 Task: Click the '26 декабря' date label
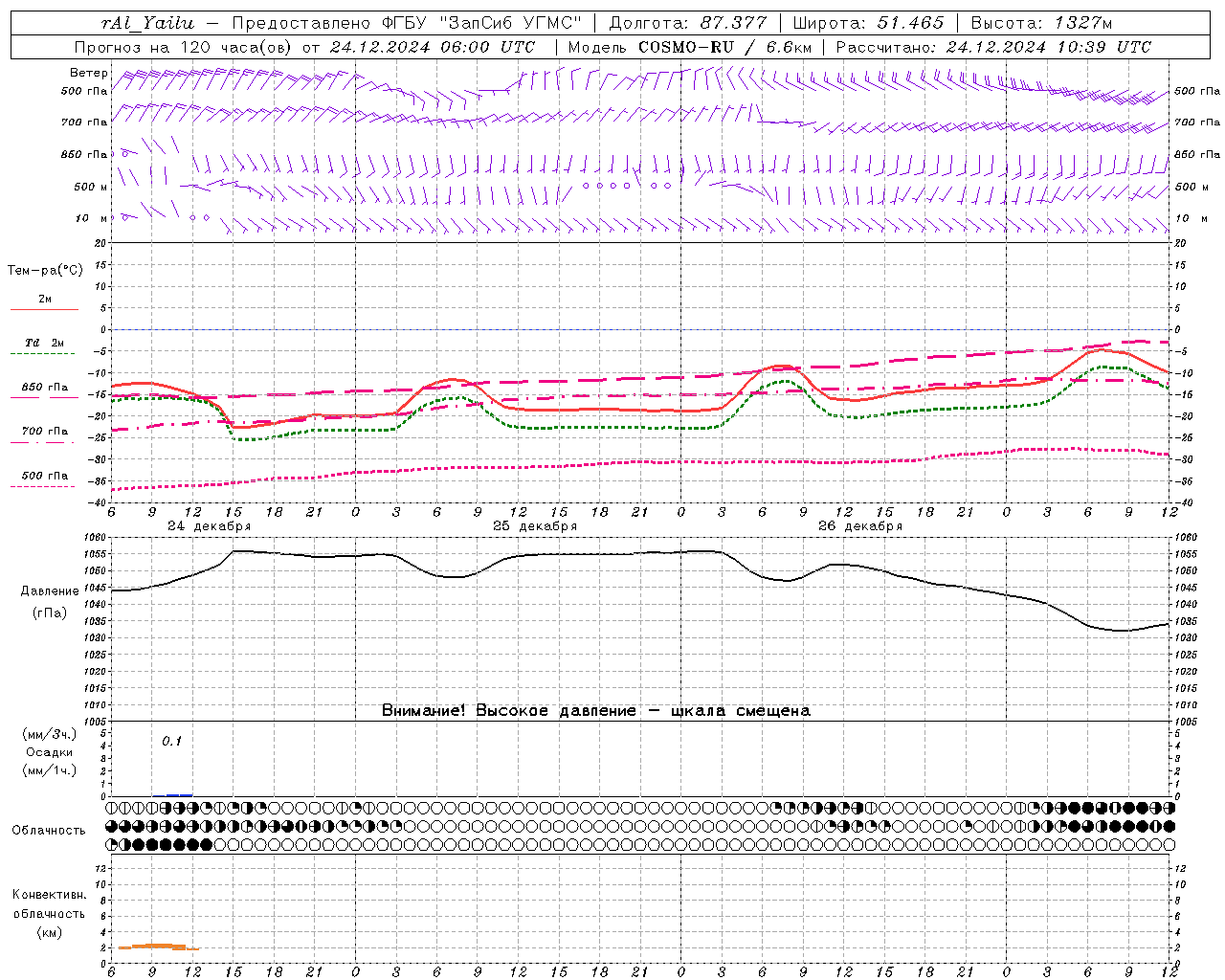tap(859, 526)
